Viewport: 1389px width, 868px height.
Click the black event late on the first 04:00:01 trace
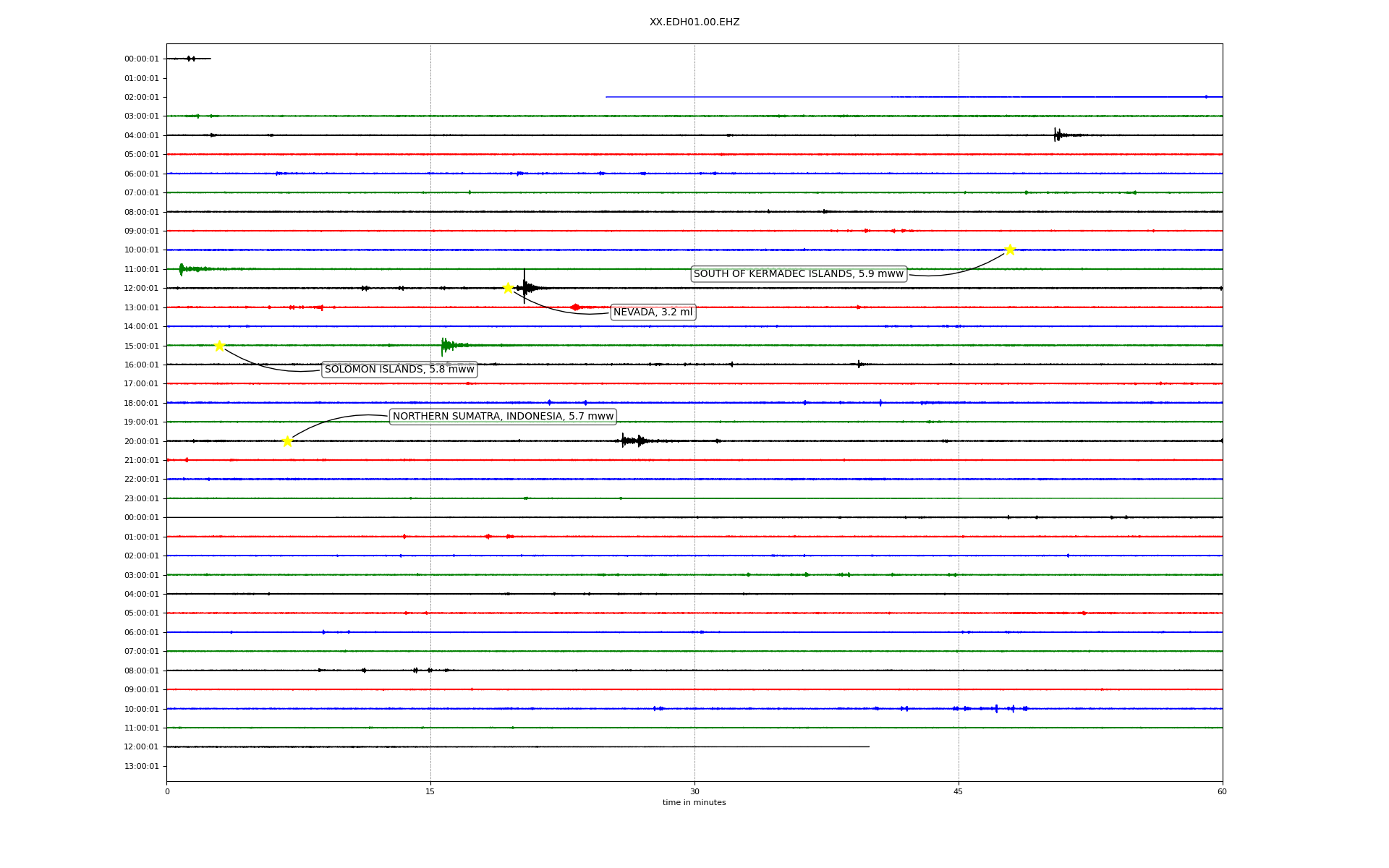point(1058,135)
